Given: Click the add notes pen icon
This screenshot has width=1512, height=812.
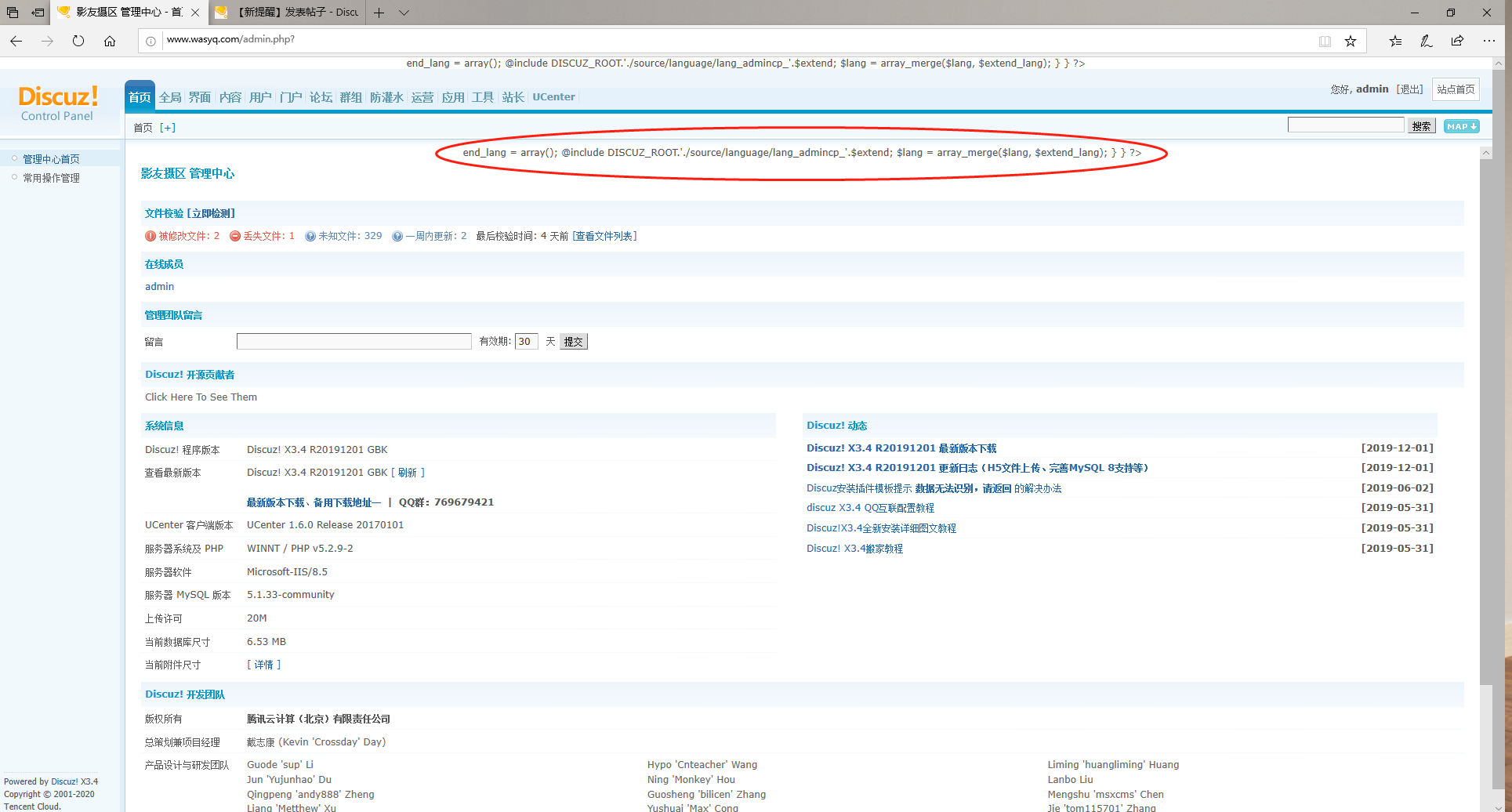Looking at the screenshot, I should point(1426,41).
